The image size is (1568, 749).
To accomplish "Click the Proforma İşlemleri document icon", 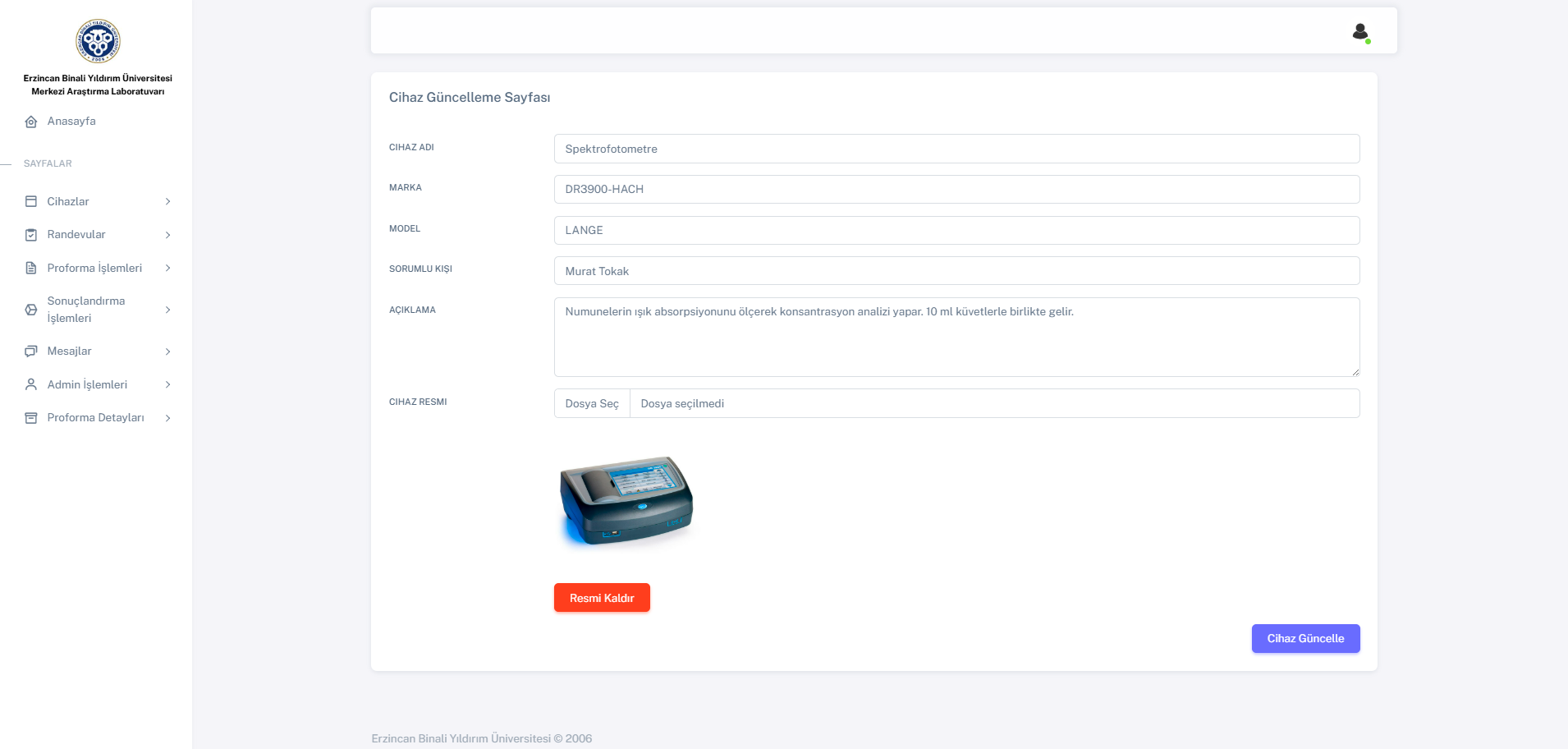I will [31, 268].
